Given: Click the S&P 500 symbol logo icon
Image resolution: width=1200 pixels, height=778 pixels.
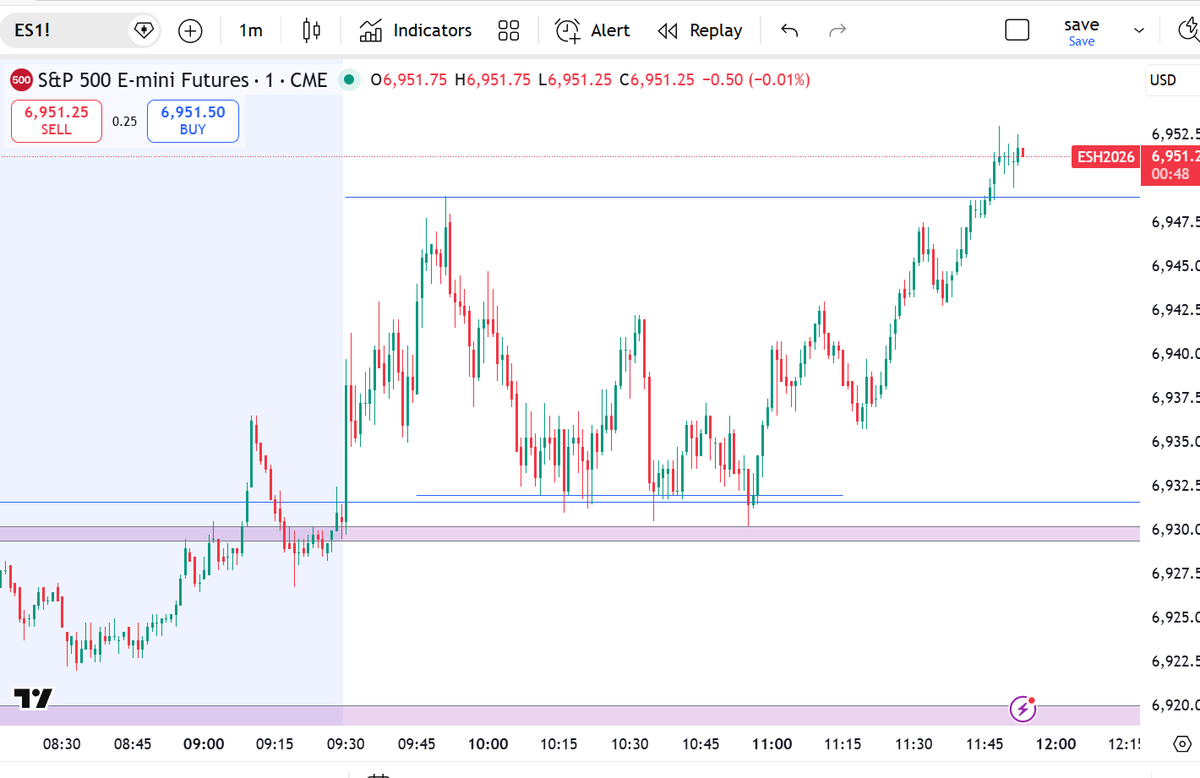Looking at the screenshot, I should pos(21,80).
